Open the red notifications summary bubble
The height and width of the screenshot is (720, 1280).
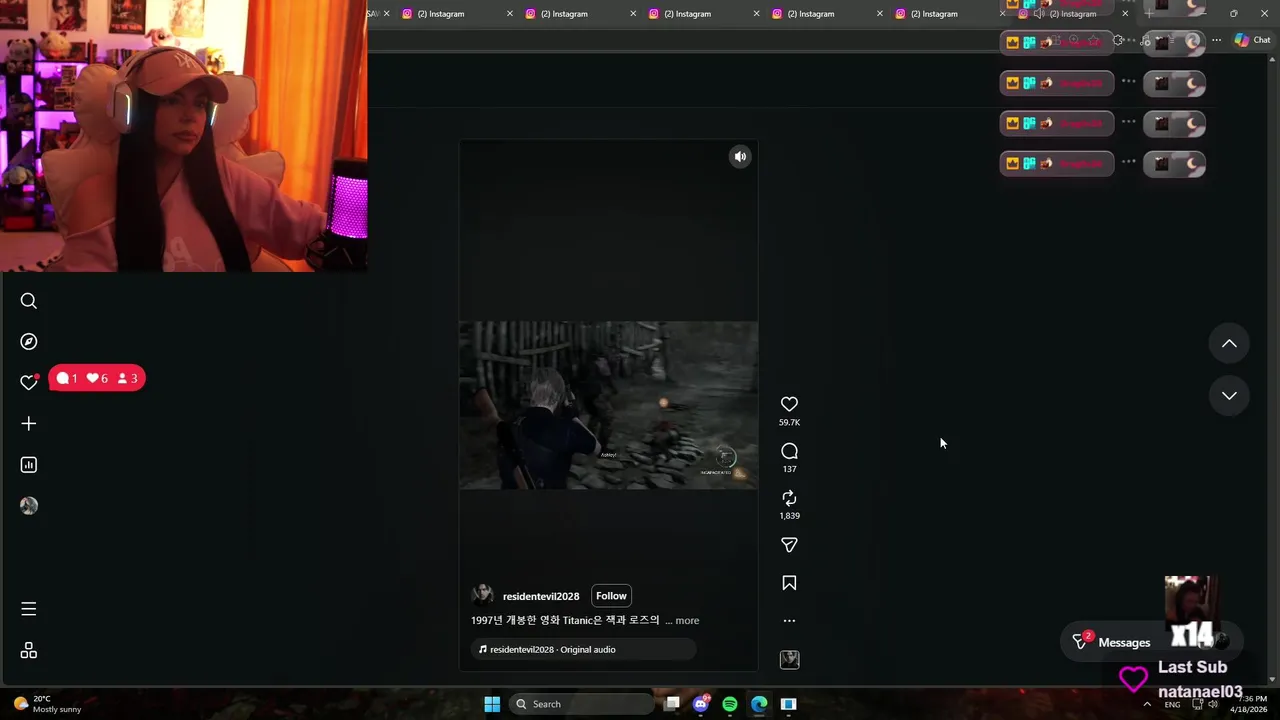(97, 378)
